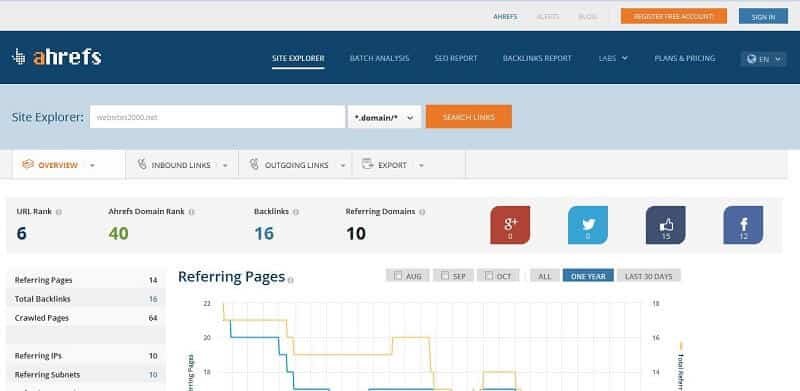
Task: Open Google Plus share count icon
Action: tap(510, 225)
